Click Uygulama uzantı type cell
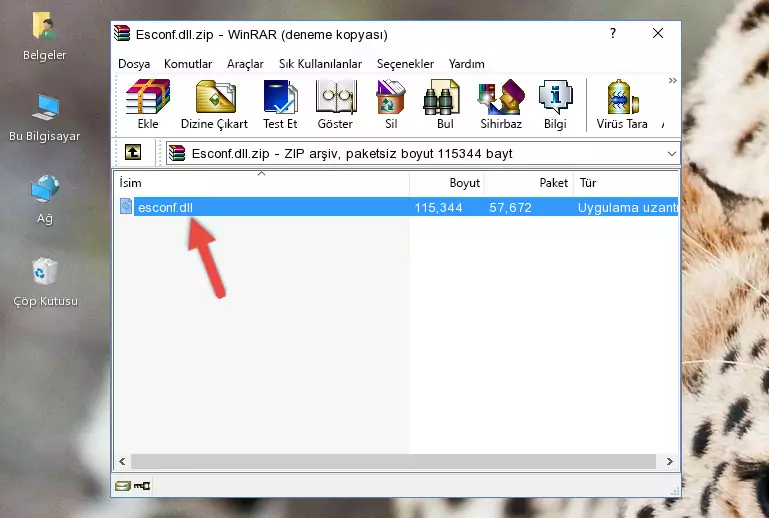Viewport: 769px width, 518px height. 627,207
